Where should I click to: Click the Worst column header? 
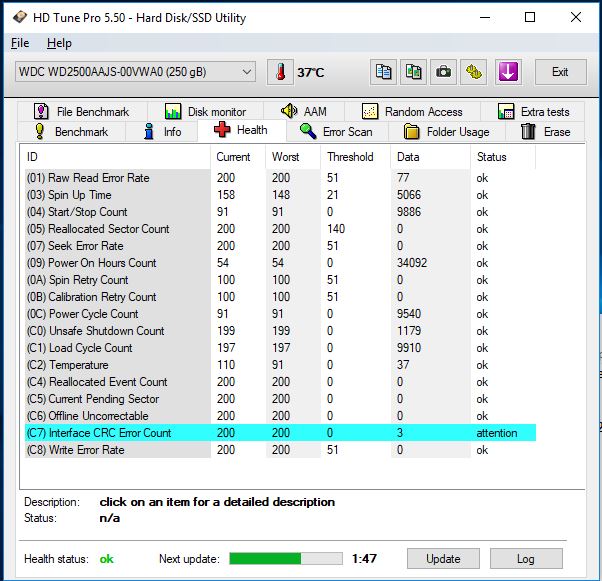point(293,157)
